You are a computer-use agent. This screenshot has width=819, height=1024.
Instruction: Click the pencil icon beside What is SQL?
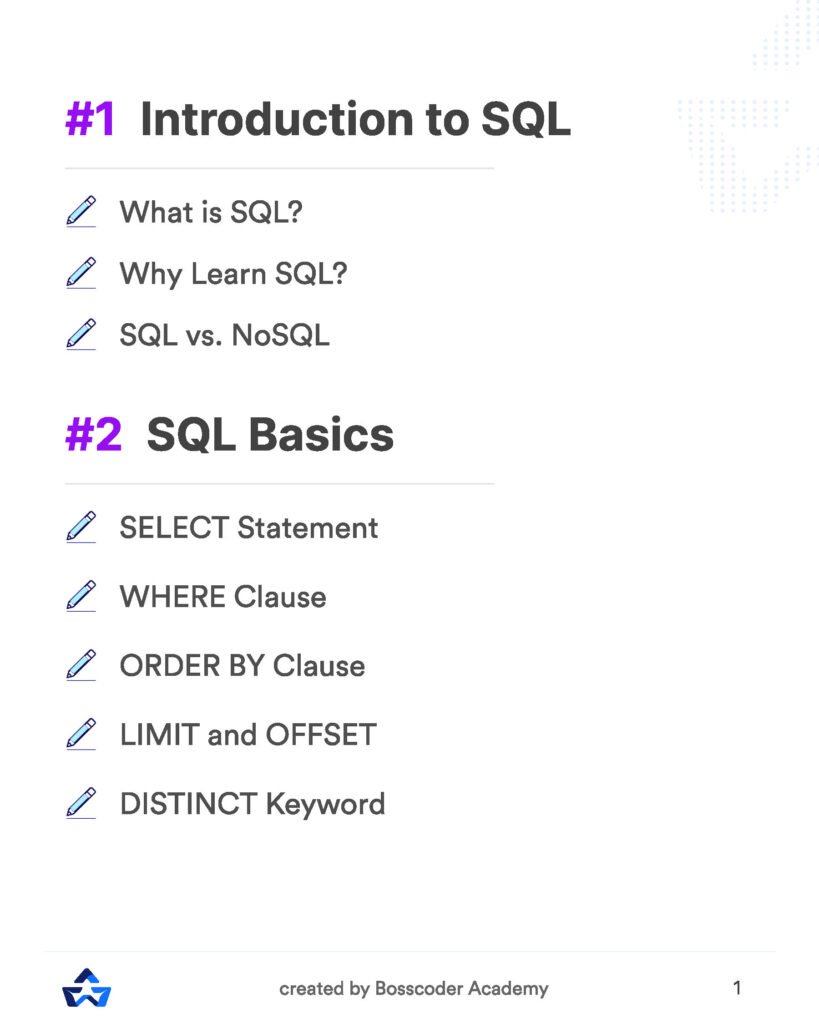click(81, 212)
